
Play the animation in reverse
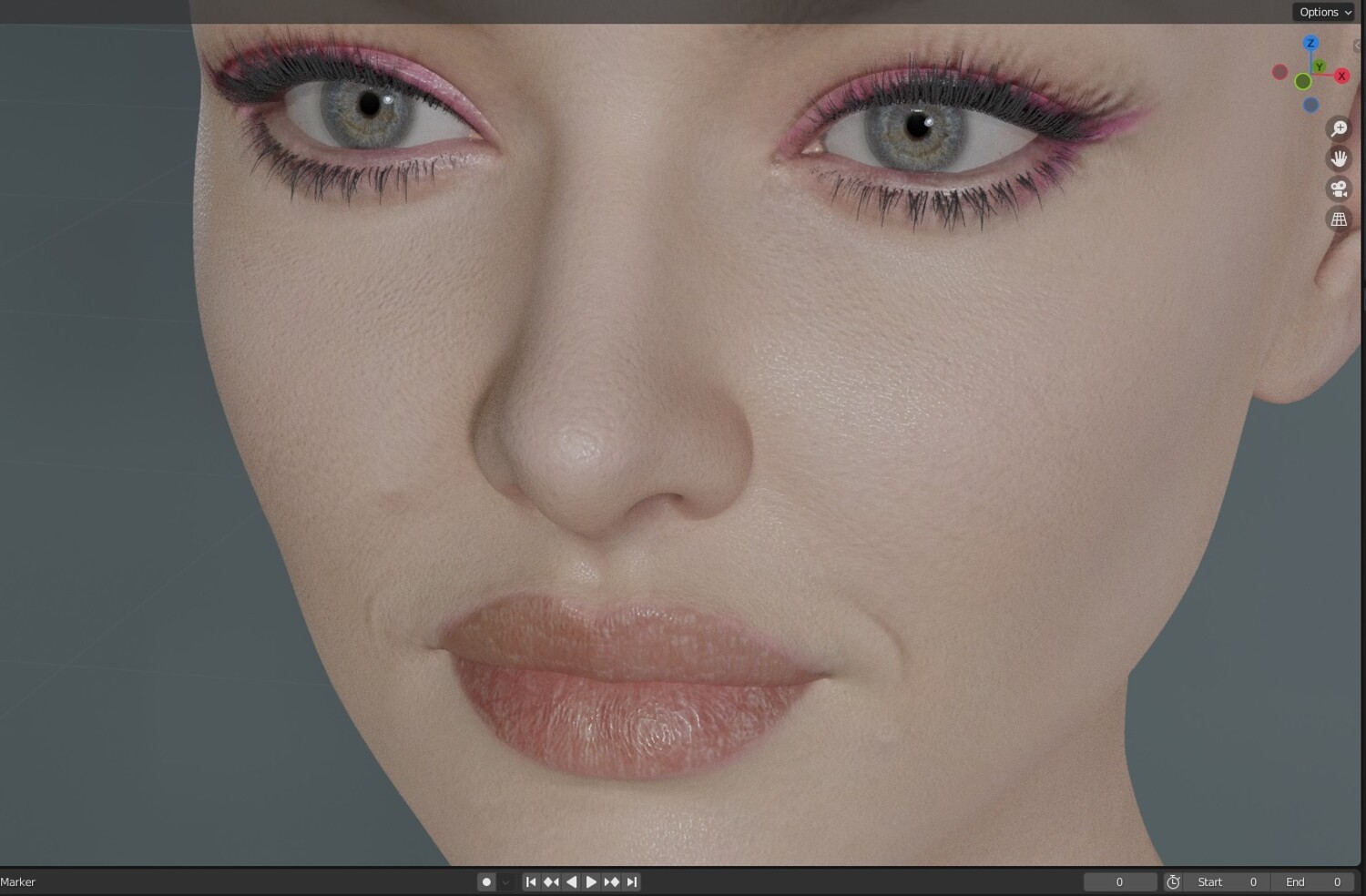[x=571, y=881]
